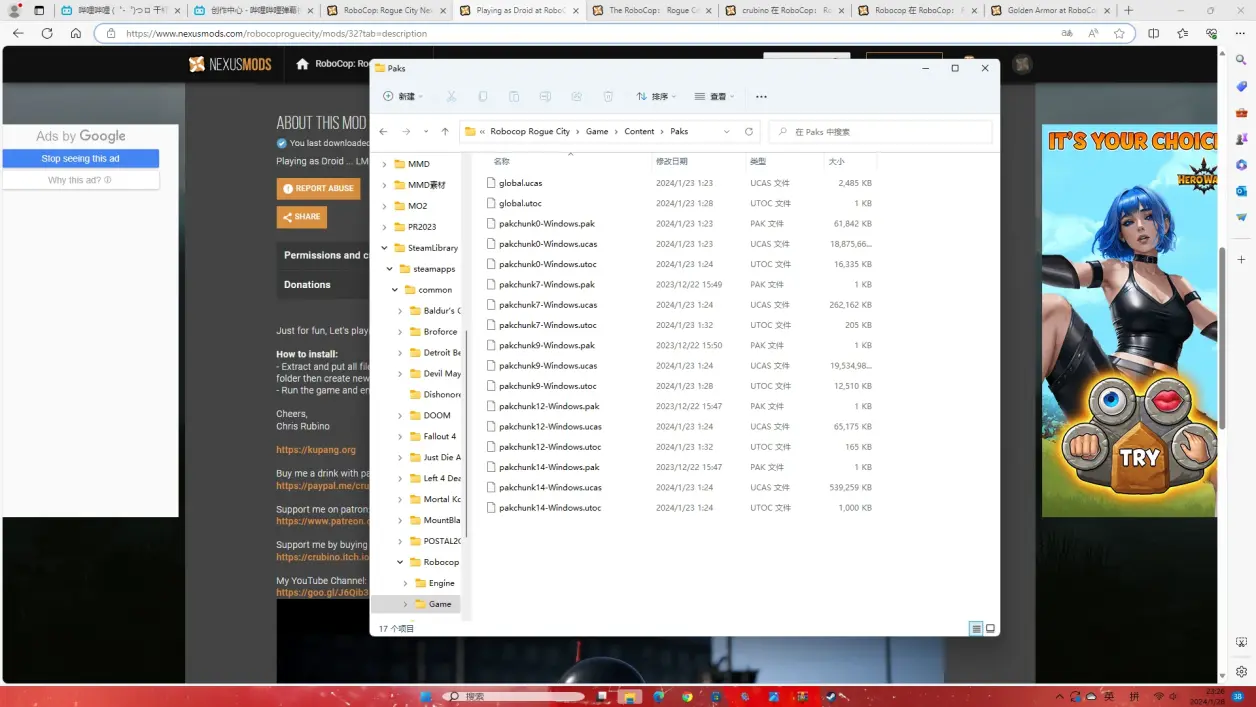Add page to favorites star icon

coord(1119,33)
